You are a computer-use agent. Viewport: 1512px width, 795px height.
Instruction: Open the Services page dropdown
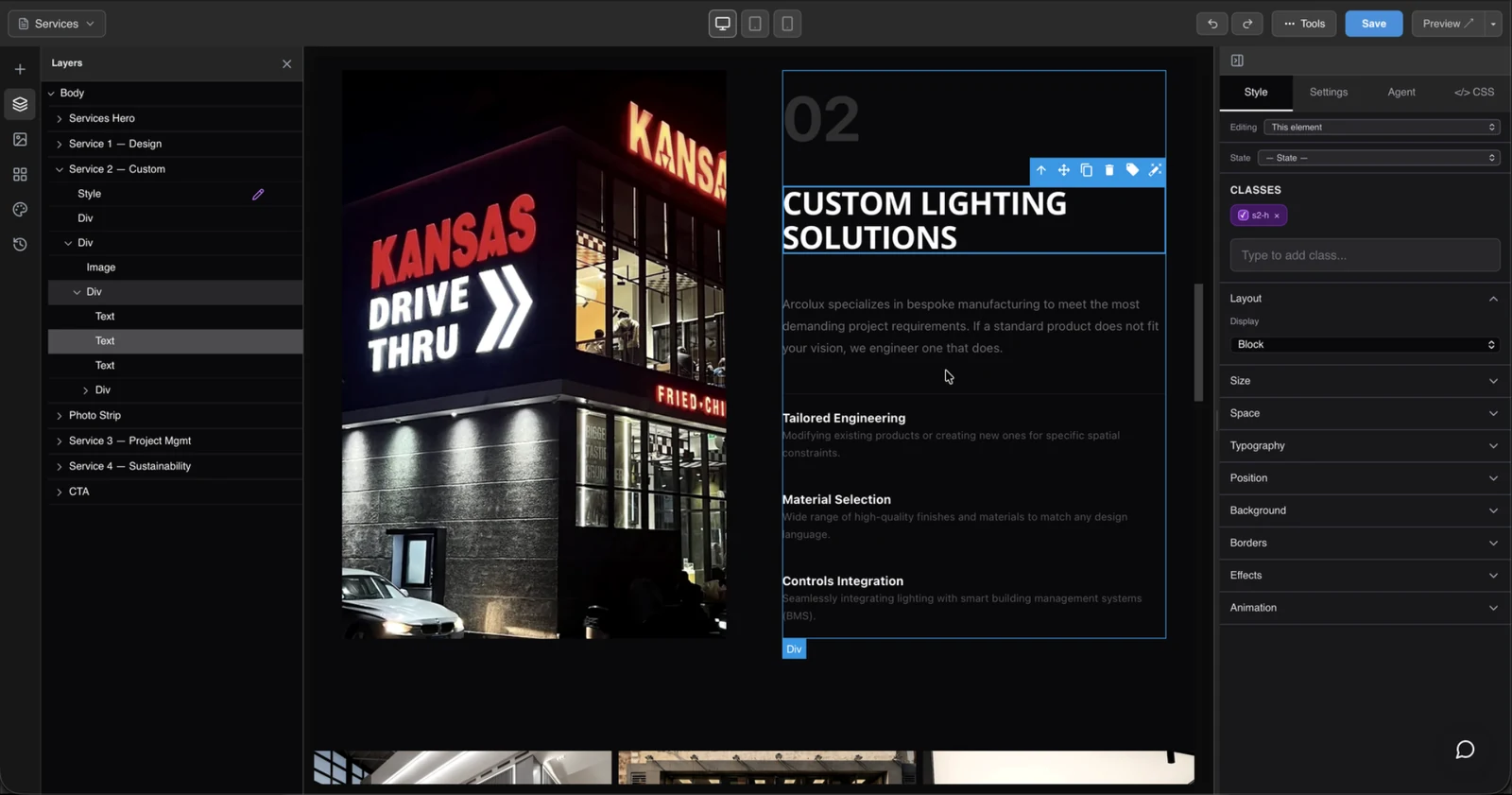[57, 24]
